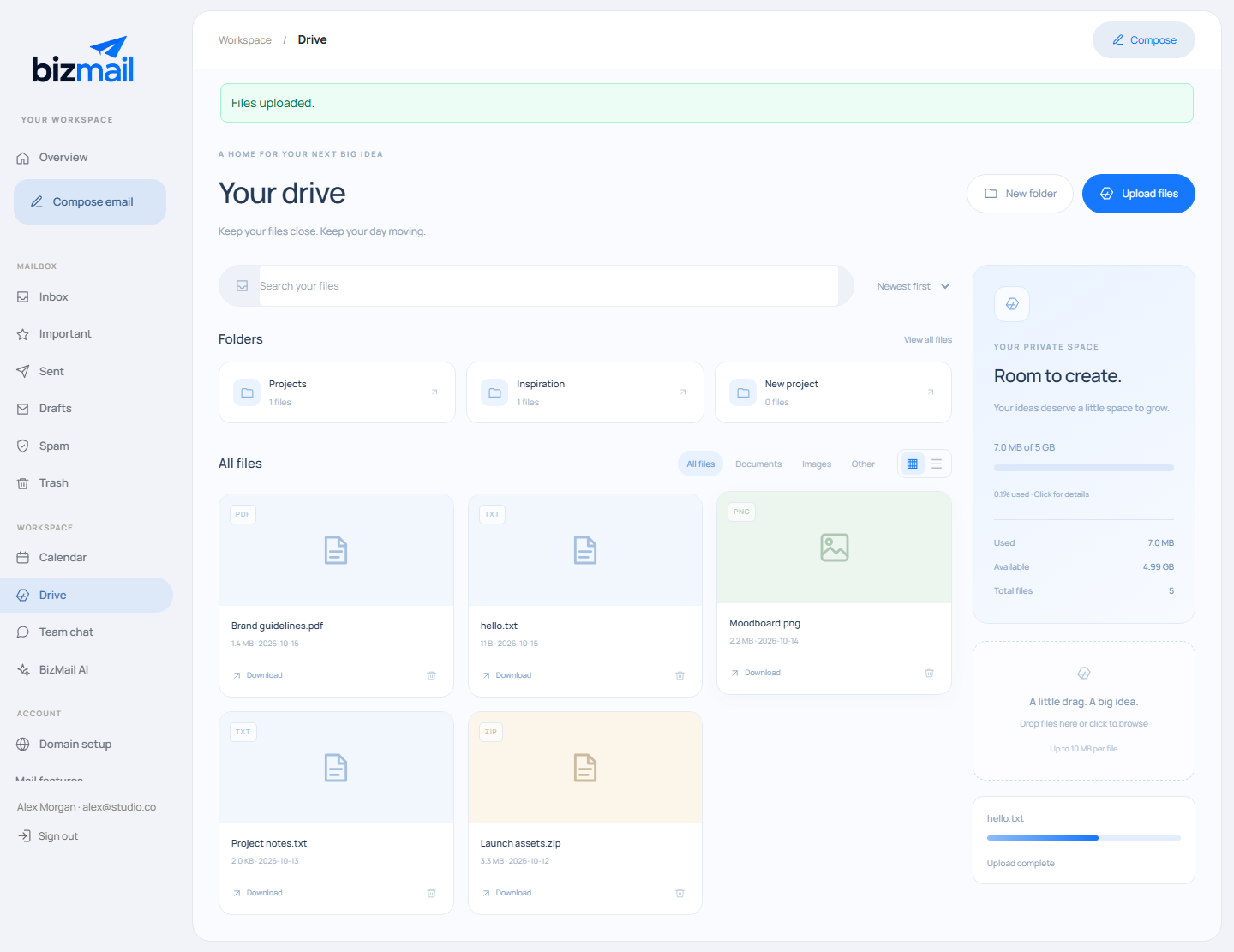Click trash icon on the hello.txt card

[680, 675]
